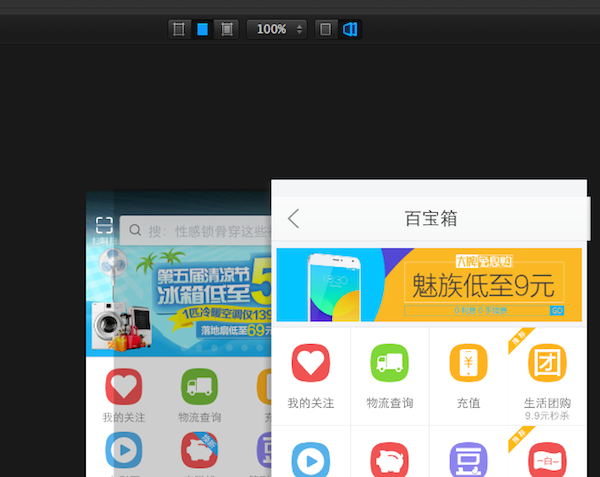Toggle the blue 3D perspective view icon
600x477 pixels.
click(x=350, y=29)
